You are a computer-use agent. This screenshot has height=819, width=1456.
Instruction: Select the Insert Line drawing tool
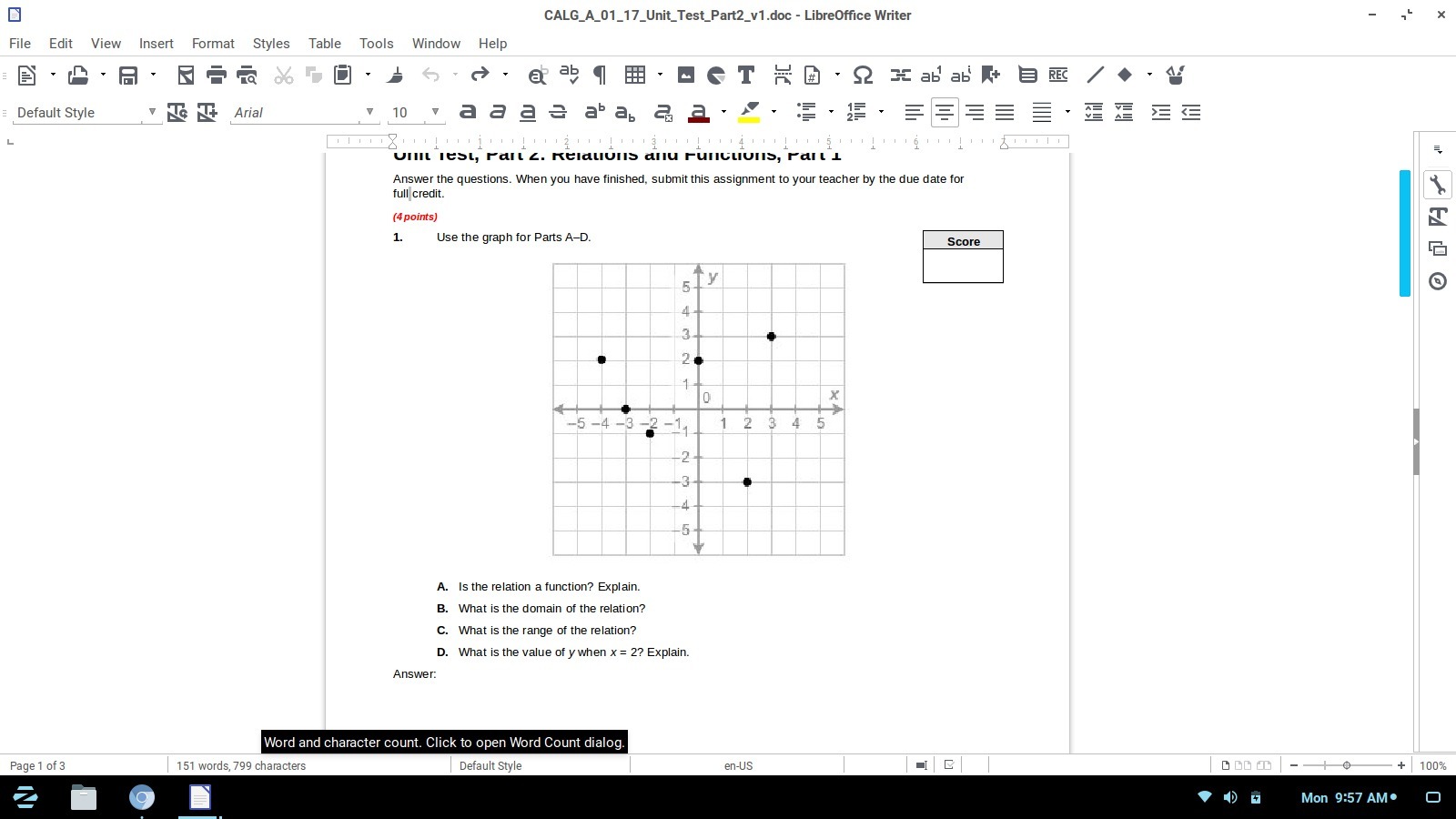[1095, 76]
